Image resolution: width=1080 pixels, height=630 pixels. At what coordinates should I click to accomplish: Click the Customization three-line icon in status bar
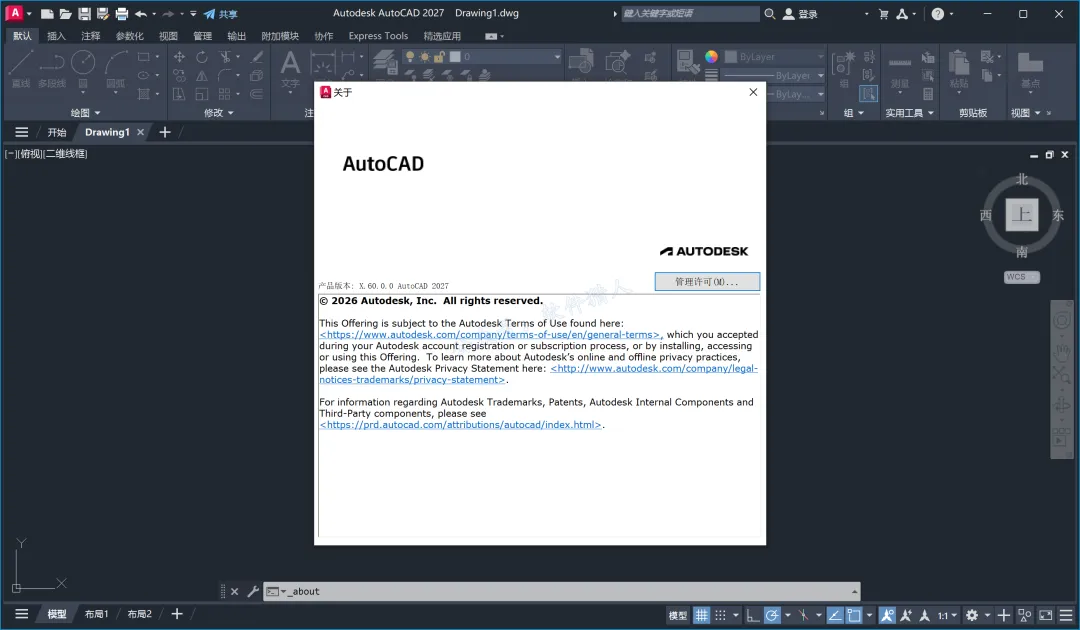(1066, 615)
